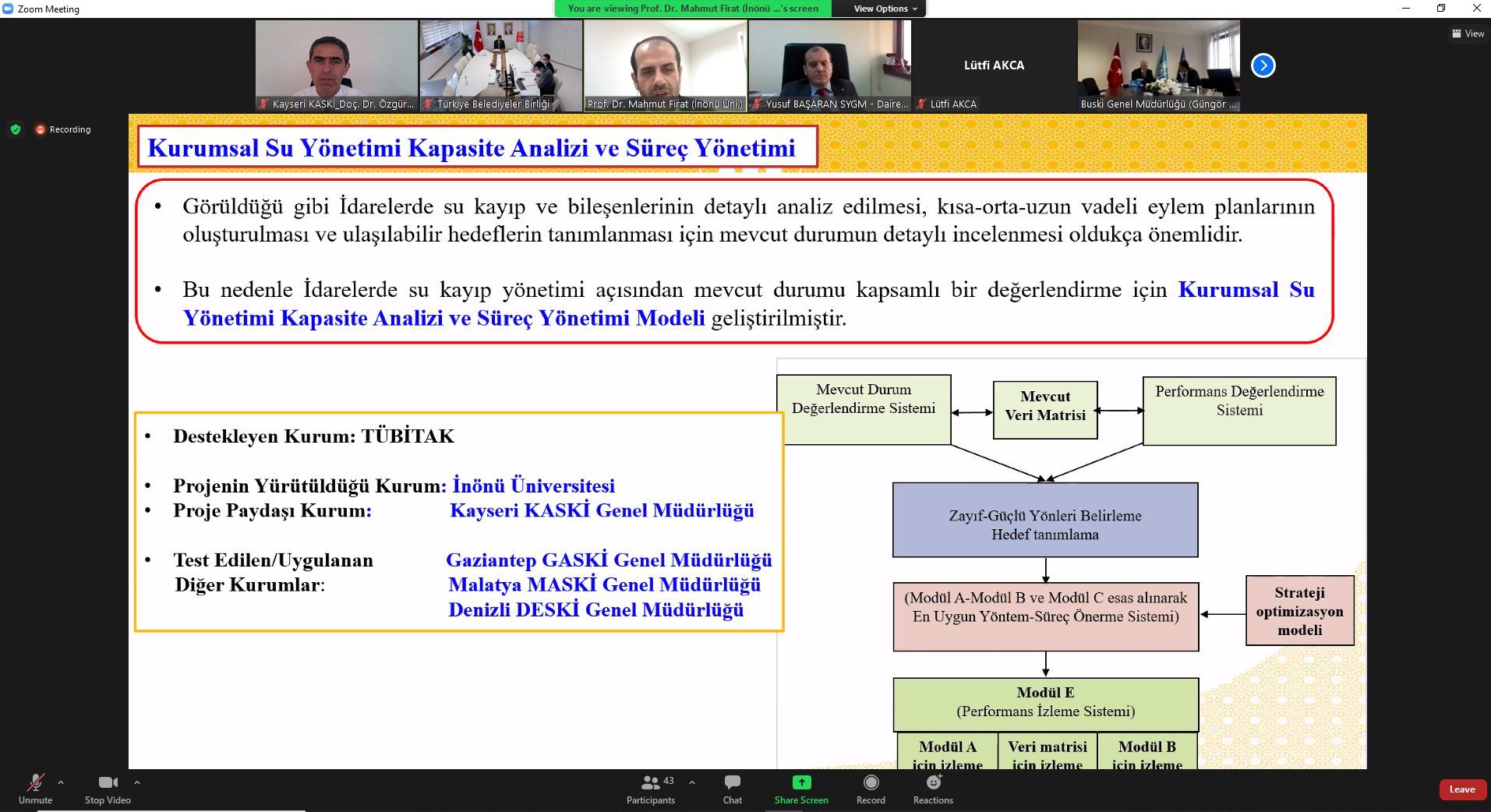Screen dimensions: 1491x812
Task: Switch layout with the View button
Action: click(x=1468, y=34)
